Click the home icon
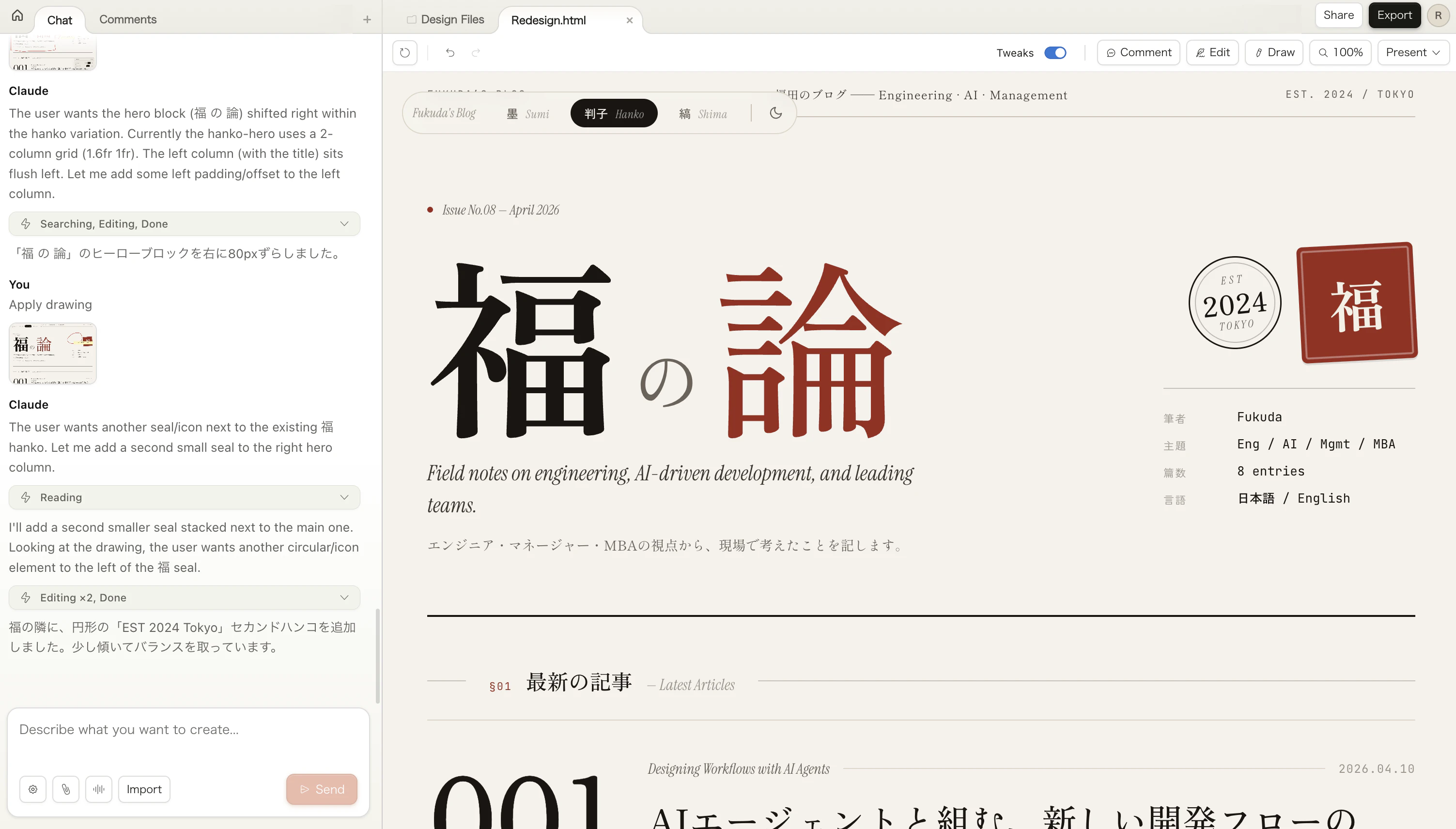This screenshot has height=829, width=1456. coord(17,16)
